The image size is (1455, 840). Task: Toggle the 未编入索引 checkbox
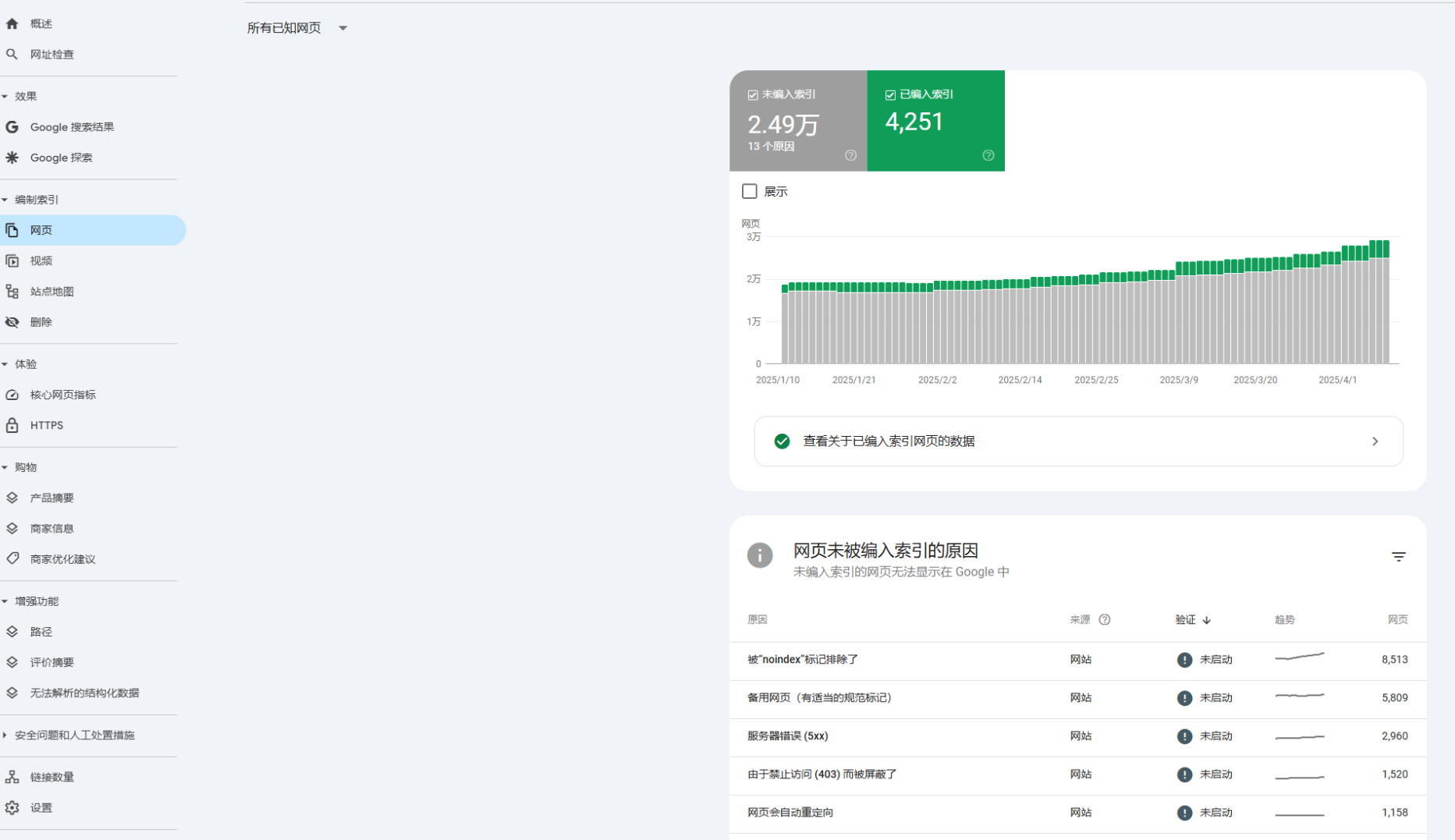(x=752, y=94)
